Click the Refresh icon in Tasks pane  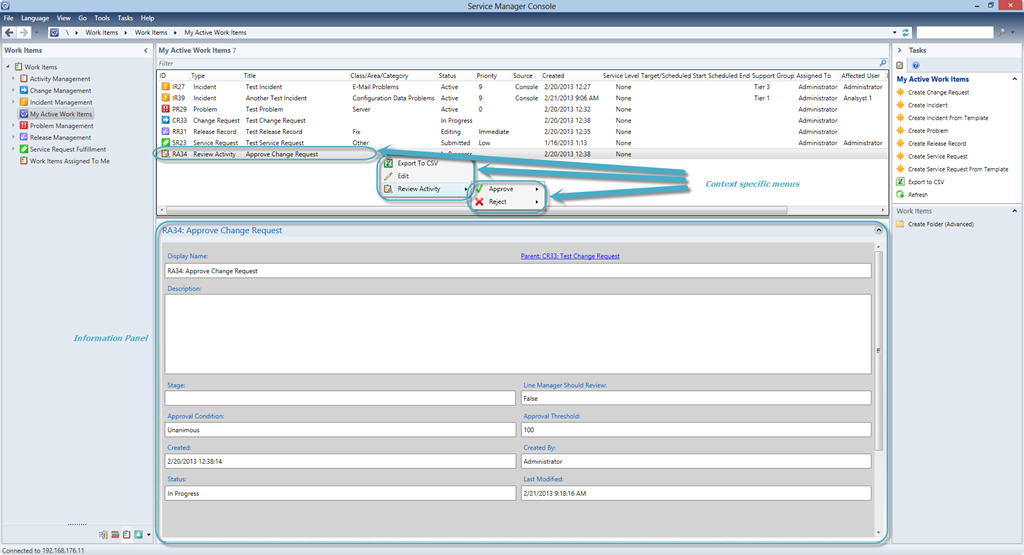[x=900, y=195]
